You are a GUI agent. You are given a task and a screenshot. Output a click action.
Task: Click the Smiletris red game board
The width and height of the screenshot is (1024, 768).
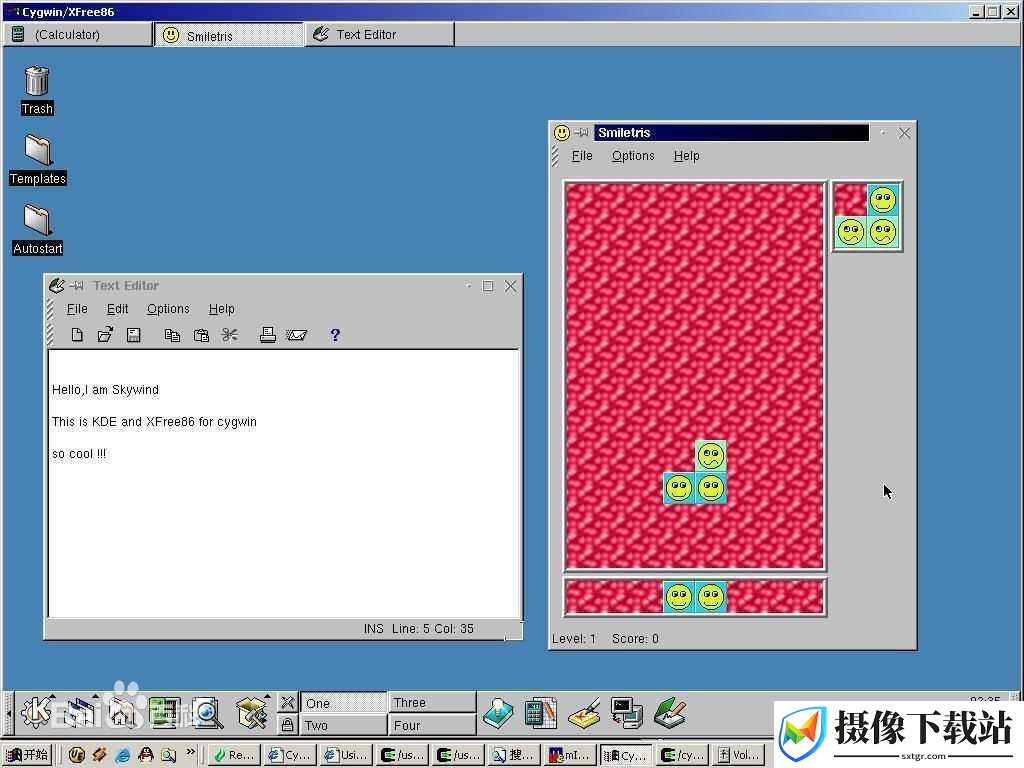pos(695,377)
